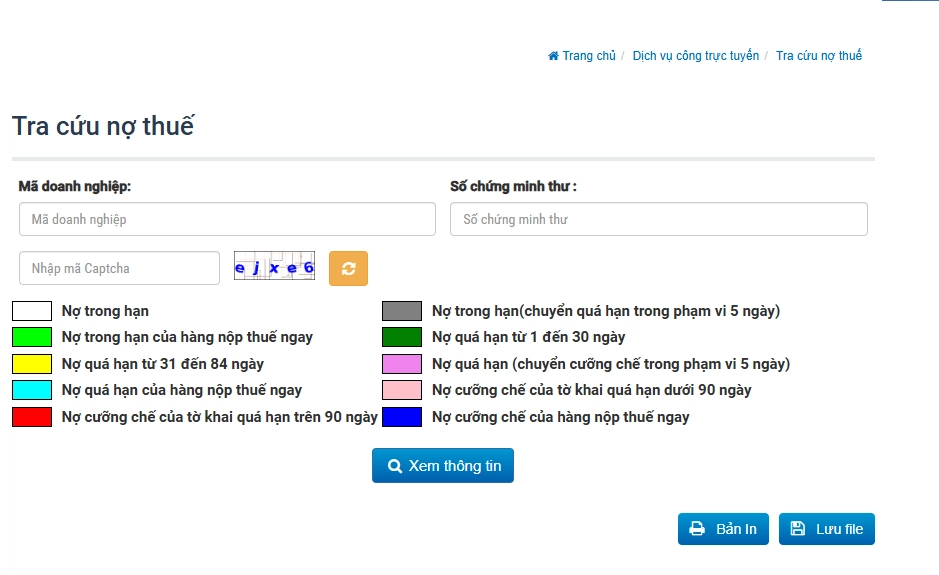Click the blue swatch for cưỡng chế hàng nộp thuế ngay
Viewport: 939px width, 575px height.
pos(402,417)
